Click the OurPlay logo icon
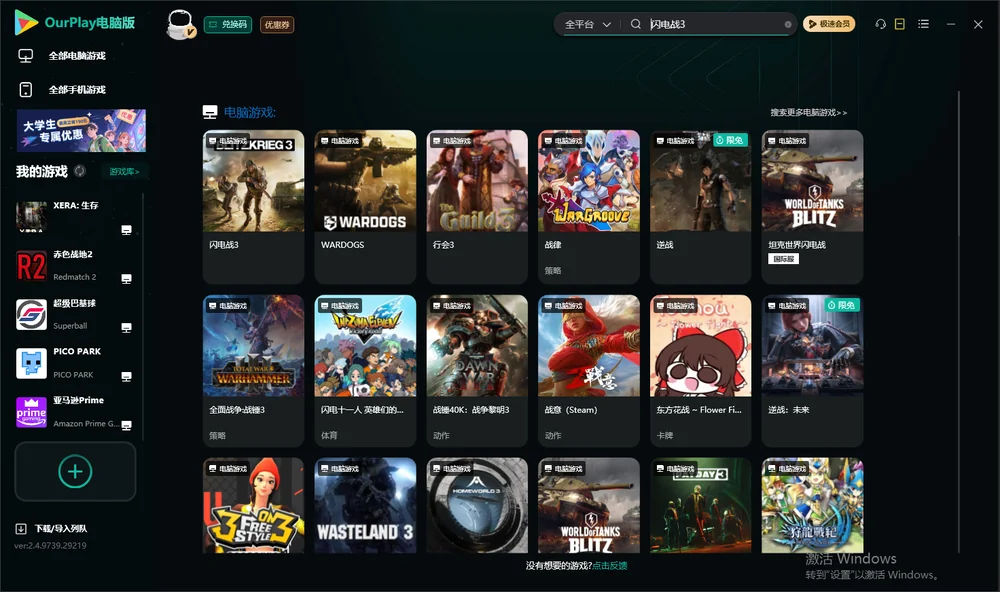Image resolution: width=1000 pixels, height=592 pixels. click(x=26, y=23)
